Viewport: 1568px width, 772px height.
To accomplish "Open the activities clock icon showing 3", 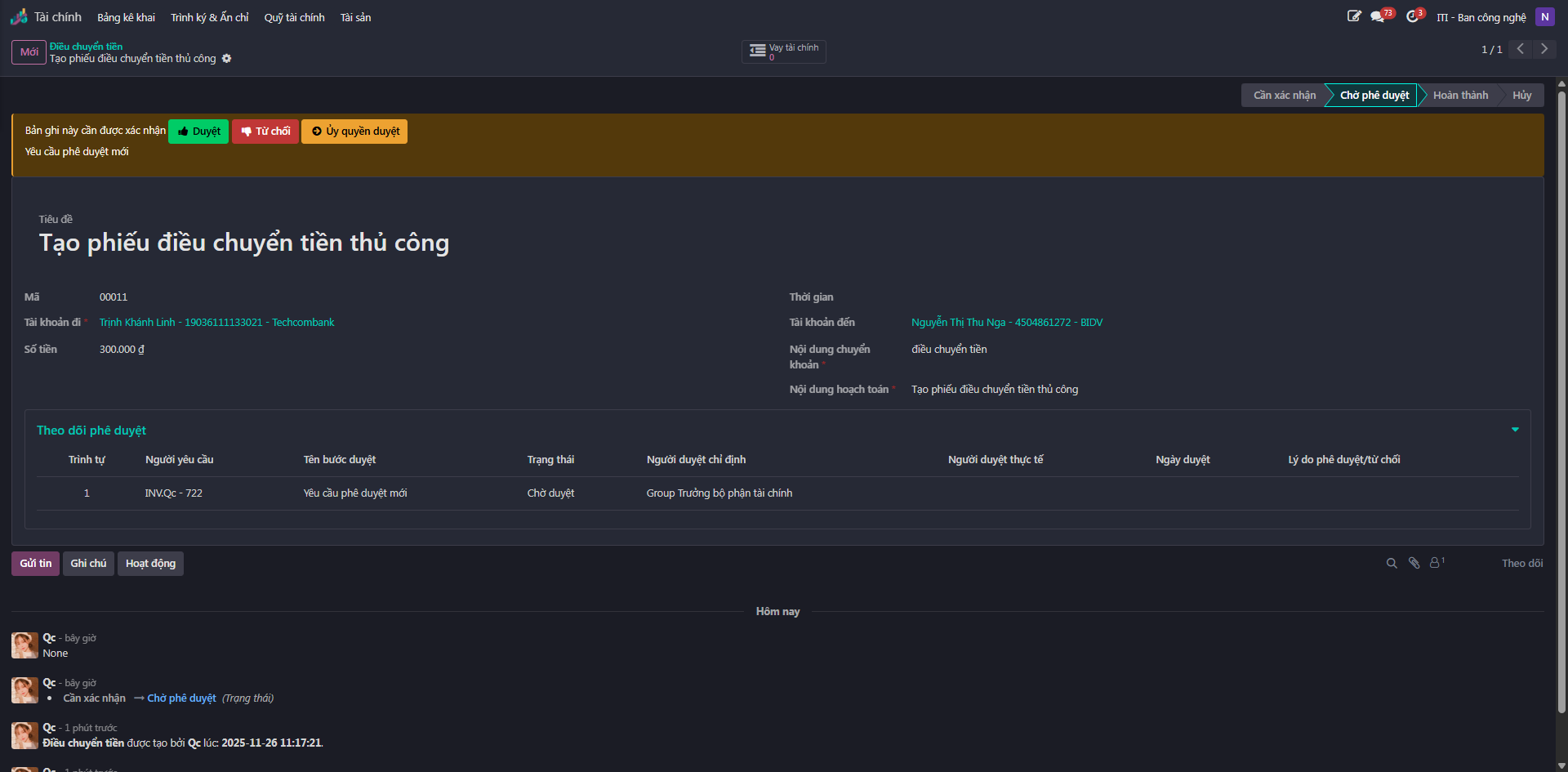I will coord(1414,16).
